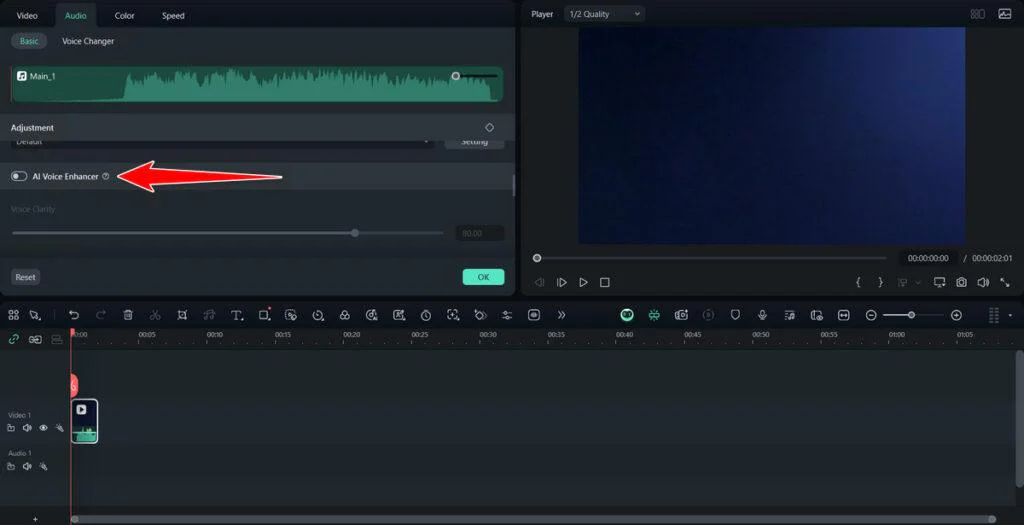1024x525 pixels.
Task: Select the Basic sub-tab
Action: 29,40
